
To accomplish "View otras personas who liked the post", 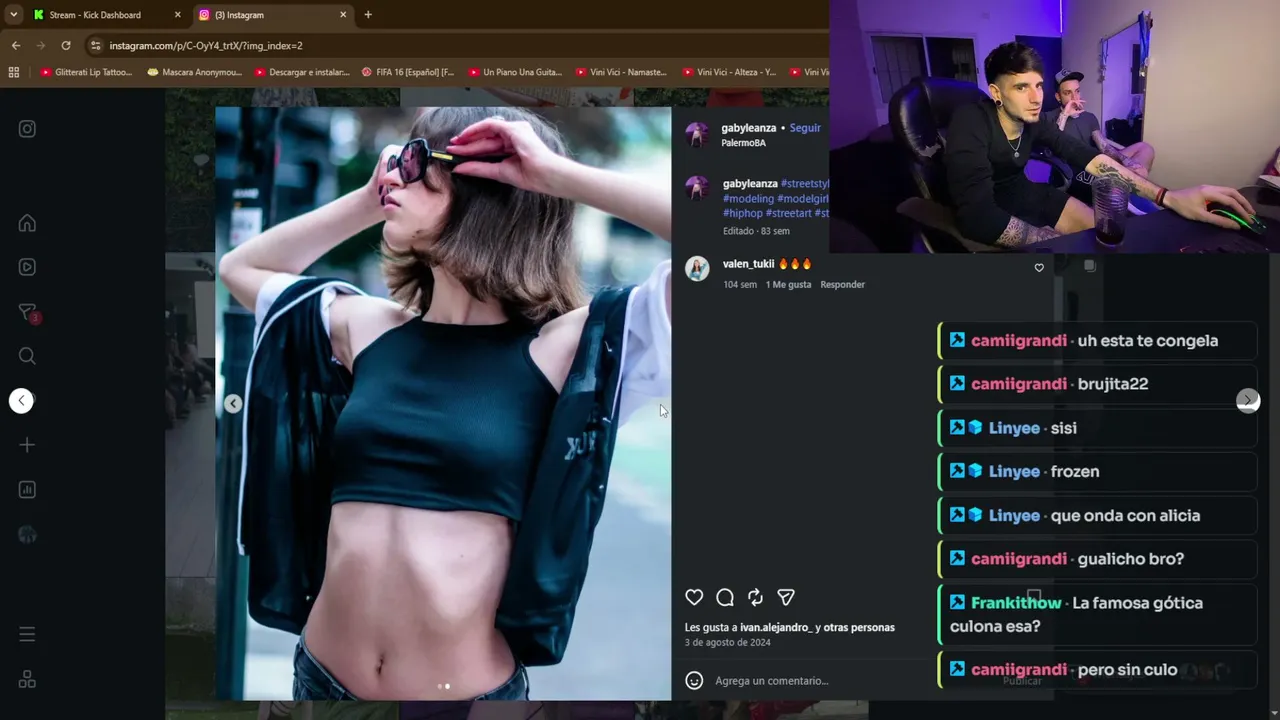I will [x=859, y=627].
